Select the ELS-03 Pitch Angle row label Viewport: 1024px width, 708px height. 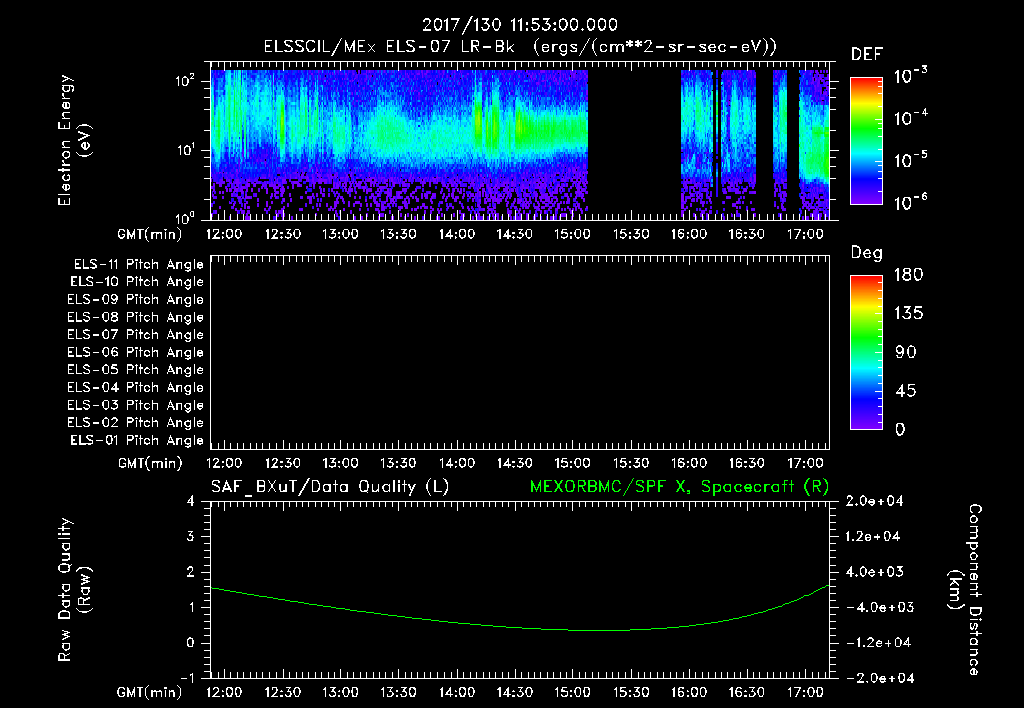(136, 406)
